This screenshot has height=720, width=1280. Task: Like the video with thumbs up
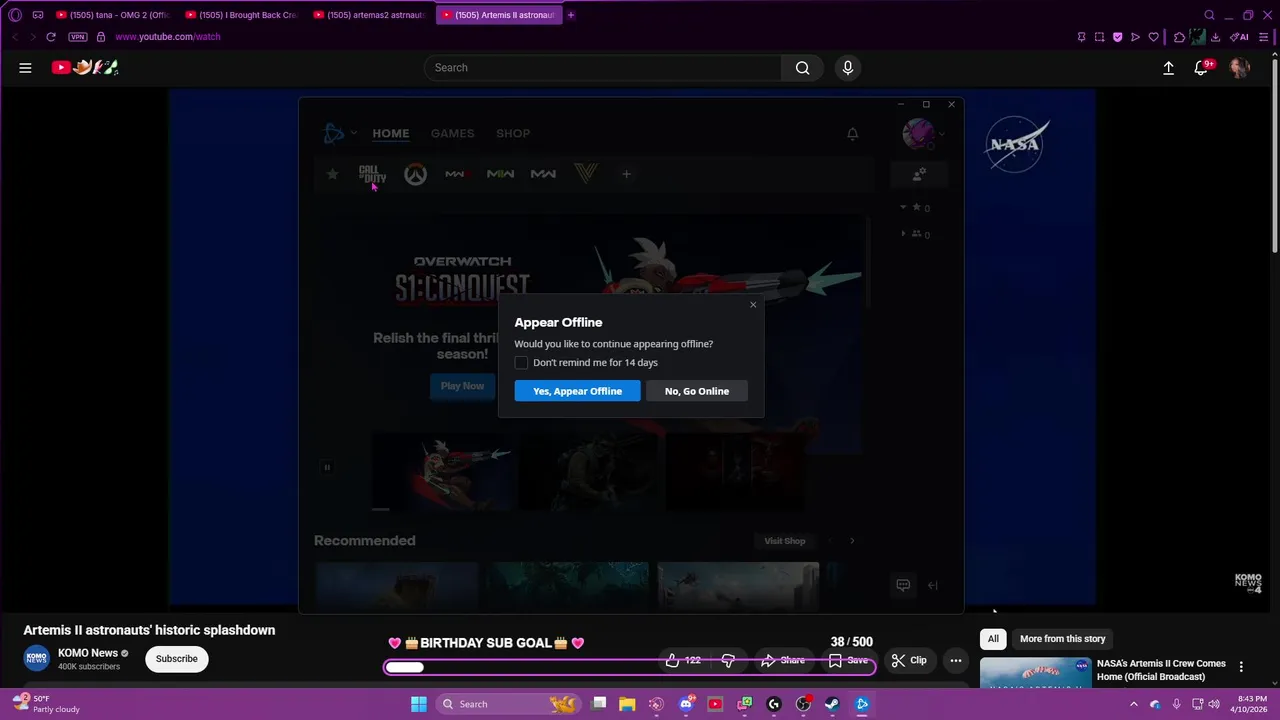[x=683, y=660]
